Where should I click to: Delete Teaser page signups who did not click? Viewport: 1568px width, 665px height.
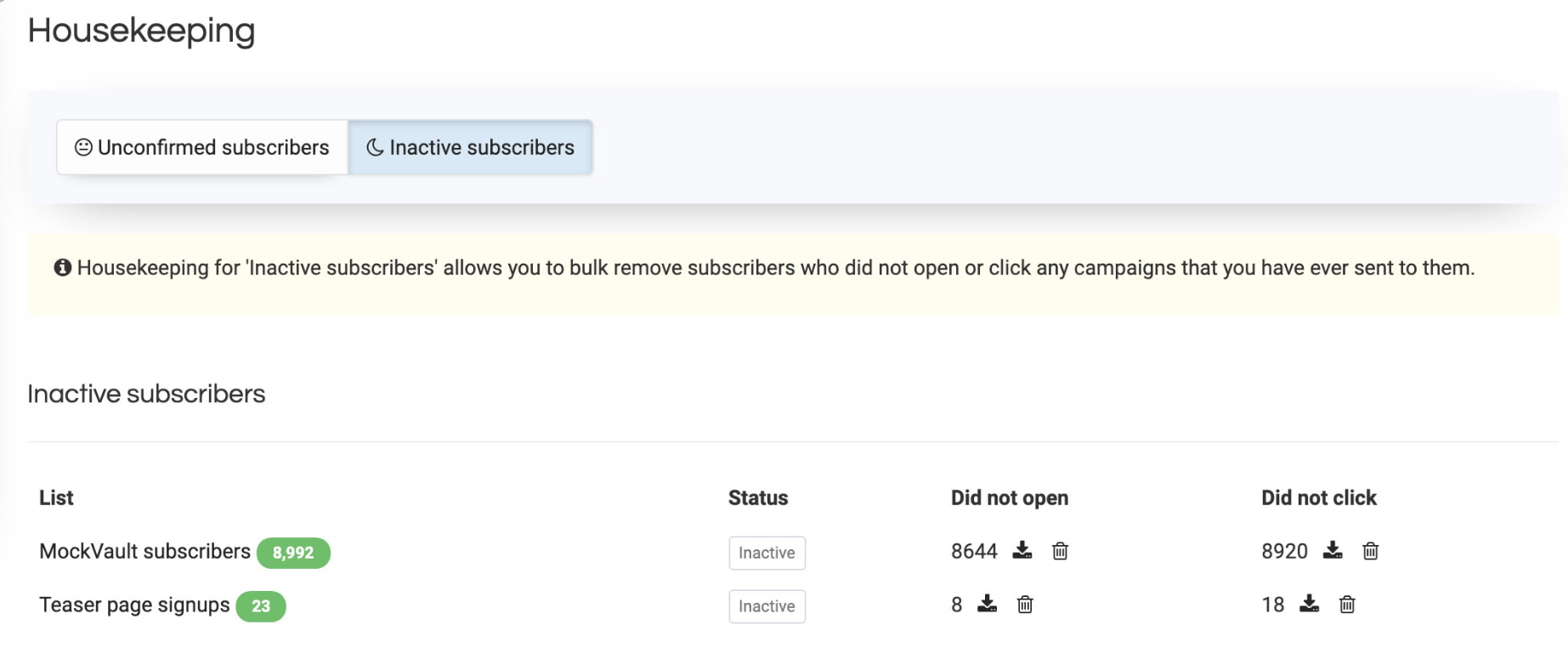click(x=1347, y=605)
